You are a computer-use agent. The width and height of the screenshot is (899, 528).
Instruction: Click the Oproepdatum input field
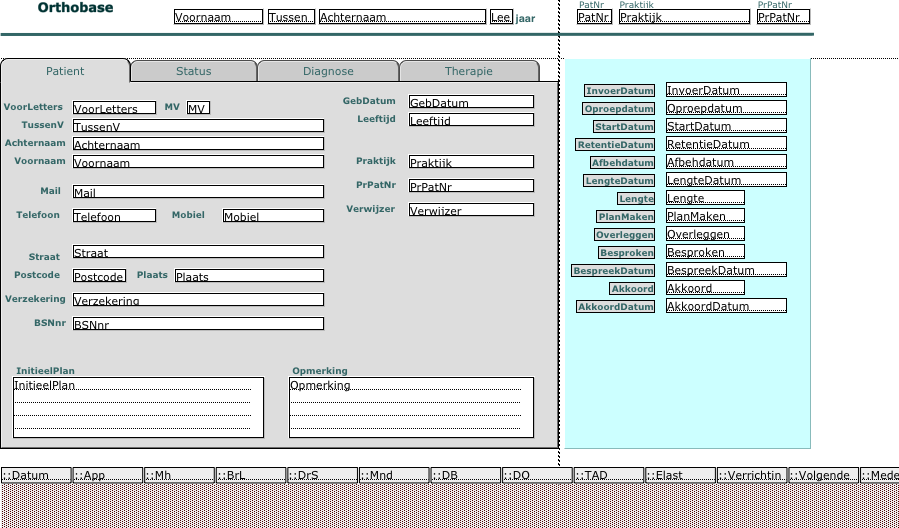point(726,108)
